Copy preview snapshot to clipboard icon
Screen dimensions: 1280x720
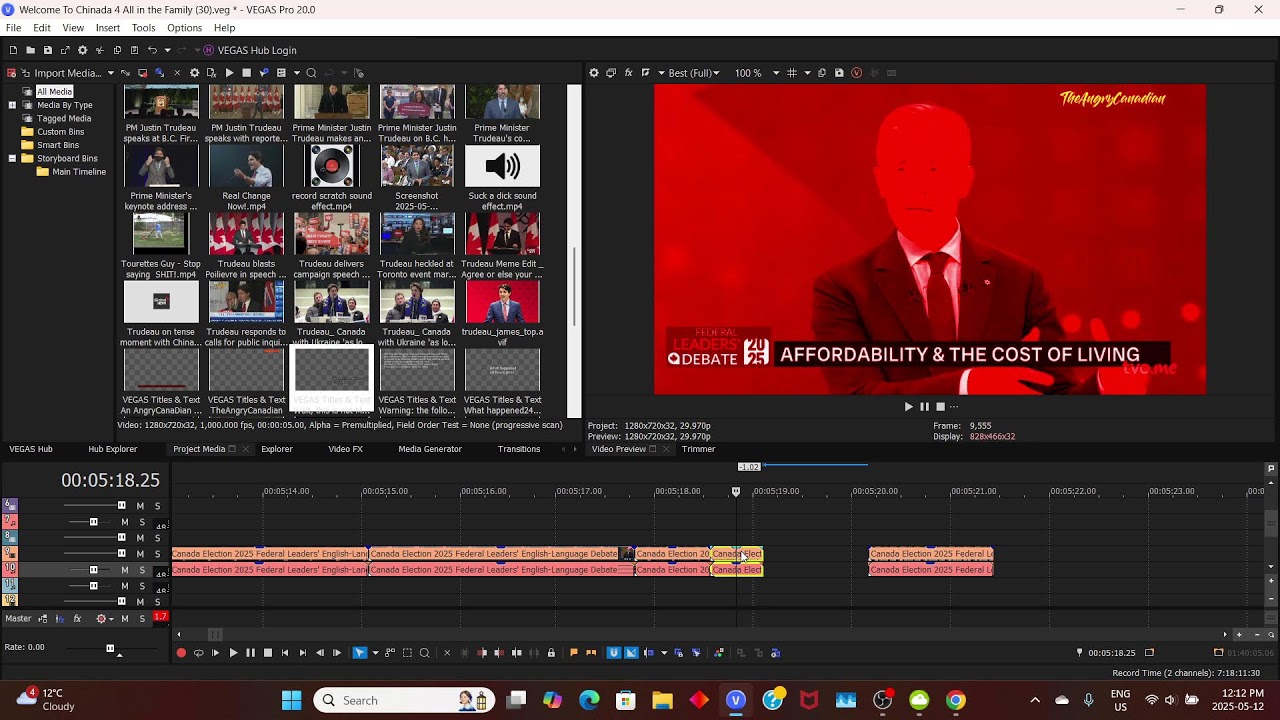[822, 73]
